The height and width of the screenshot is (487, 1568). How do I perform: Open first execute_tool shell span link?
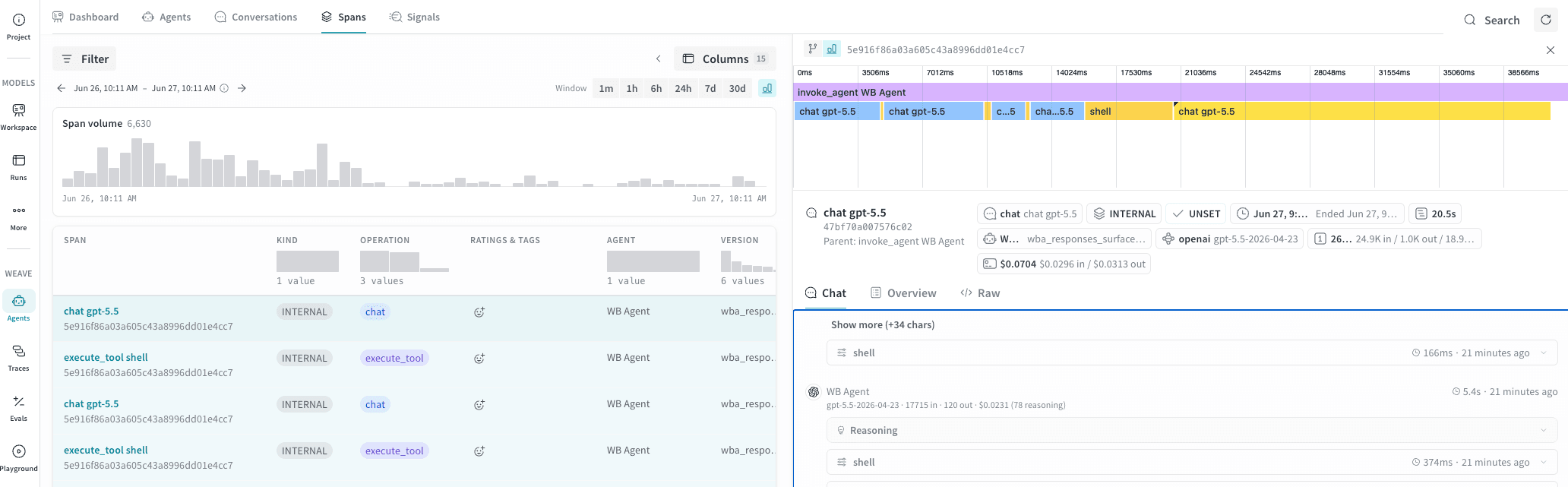click(x=106, y=358)
